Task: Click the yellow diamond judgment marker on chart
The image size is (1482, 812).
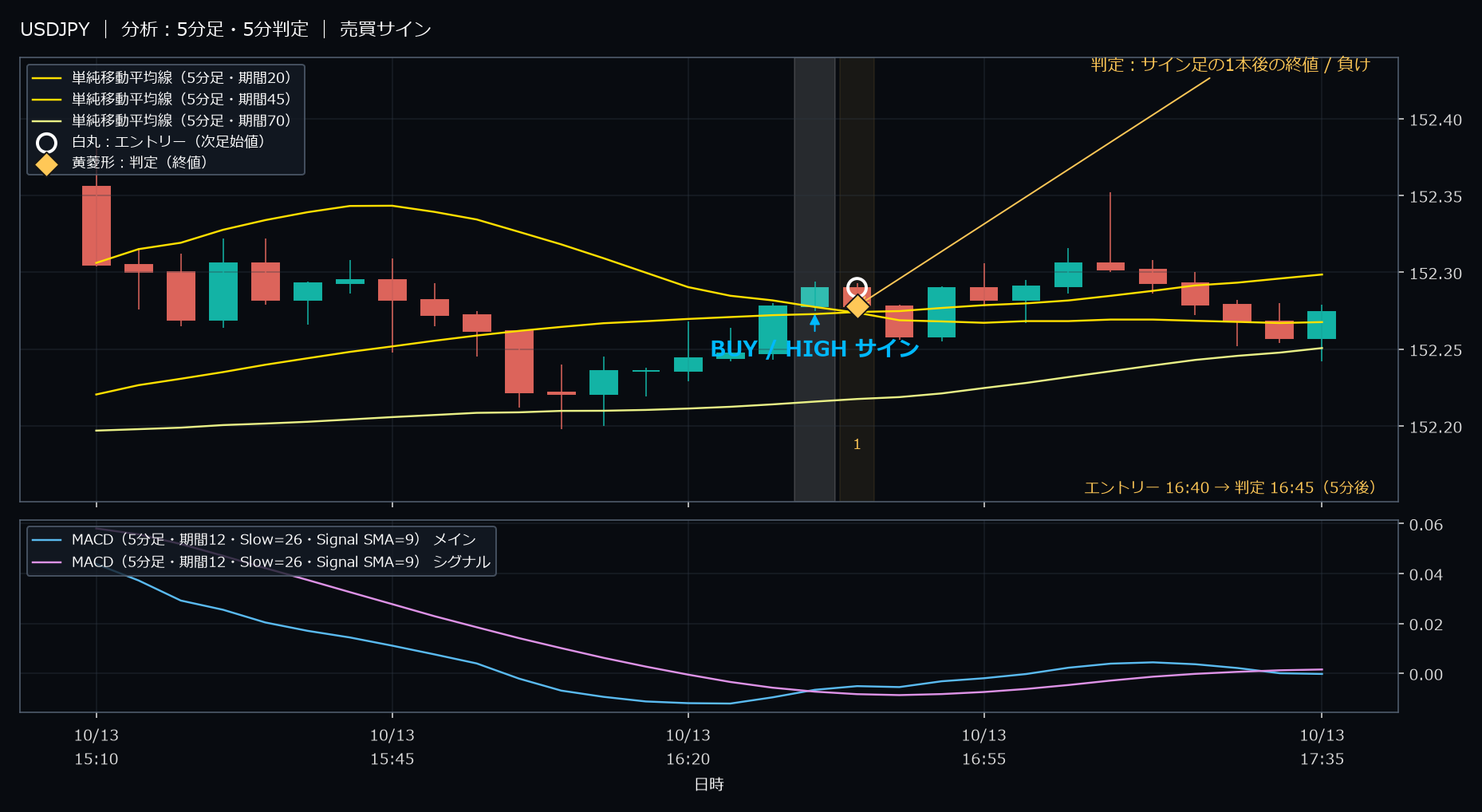Action: tap(857, 305)
